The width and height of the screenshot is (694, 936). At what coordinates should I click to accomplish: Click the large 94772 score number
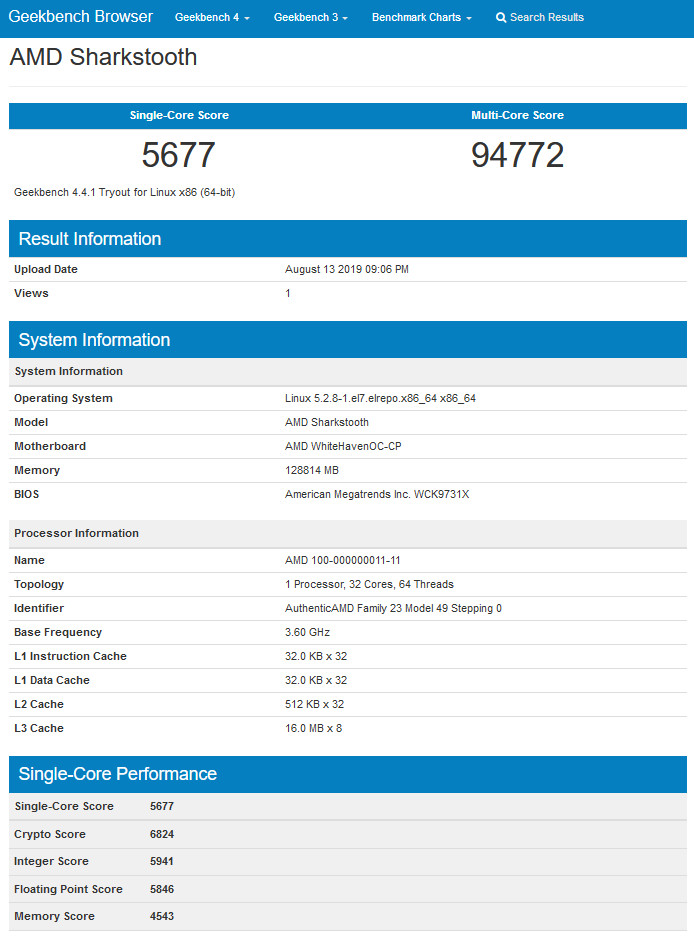coord(517,155)
